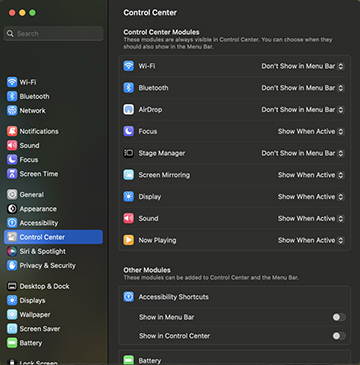Click the Privacy & Security hand icon
This screenshot has width=360, height=365.
click(12, 266)
